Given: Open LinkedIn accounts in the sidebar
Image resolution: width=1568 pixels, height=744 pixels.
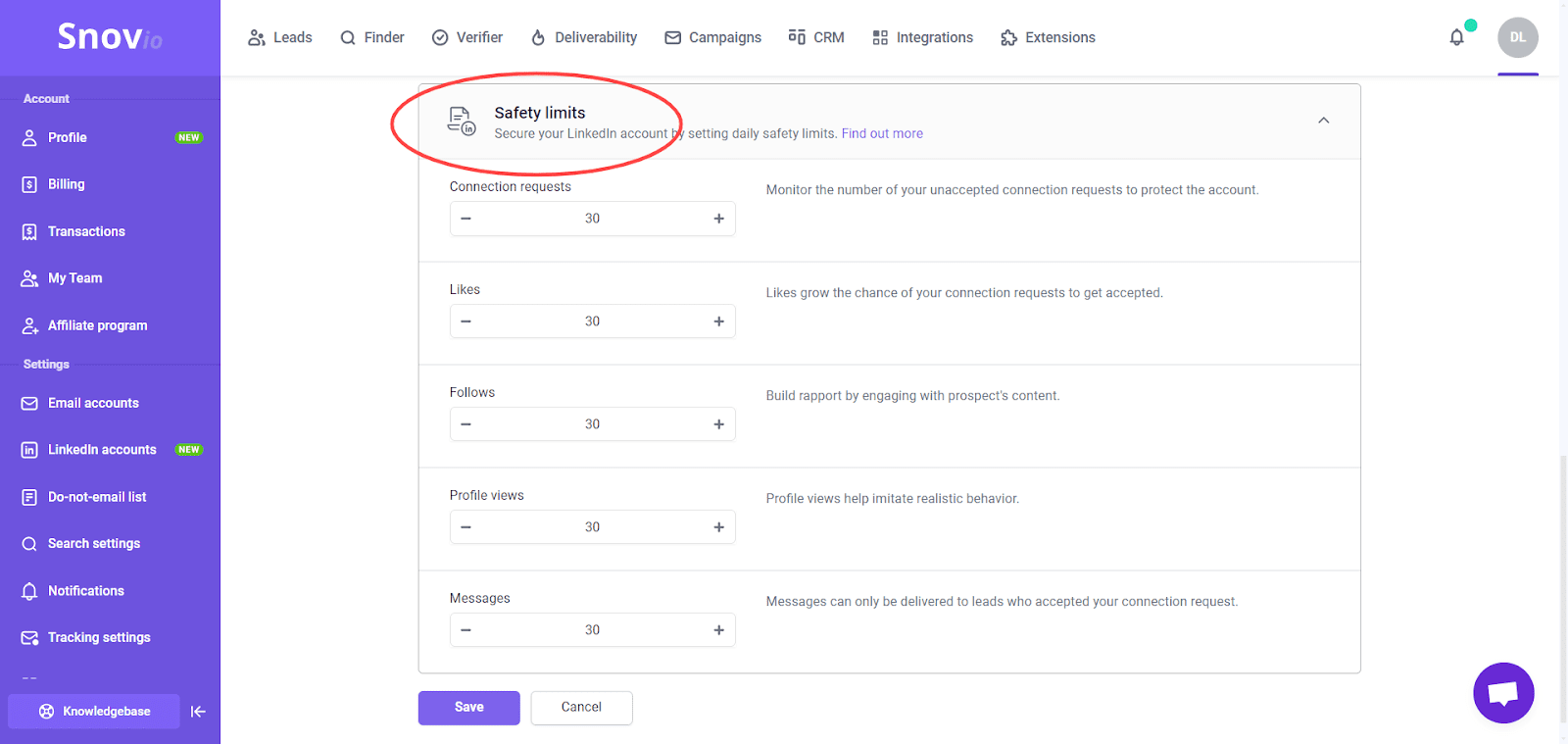Looking at the screenshot, I should pos(102,450).
